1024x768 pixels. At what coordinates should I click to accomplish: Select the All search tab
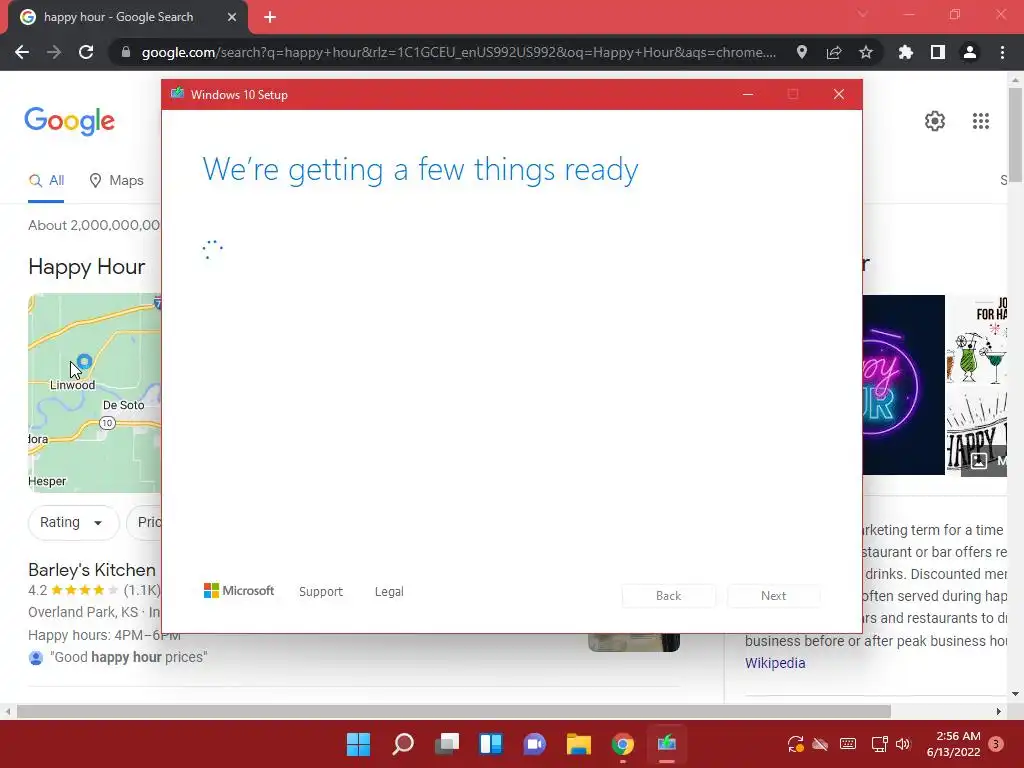click(x=46, y=180)
